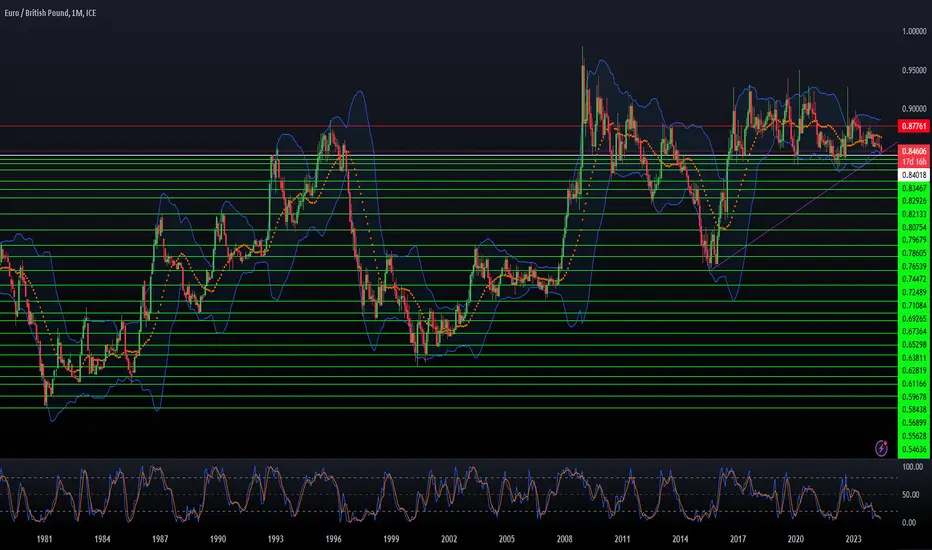
Task: Select the 2017 time axis marker
Action: coord(738,539)
